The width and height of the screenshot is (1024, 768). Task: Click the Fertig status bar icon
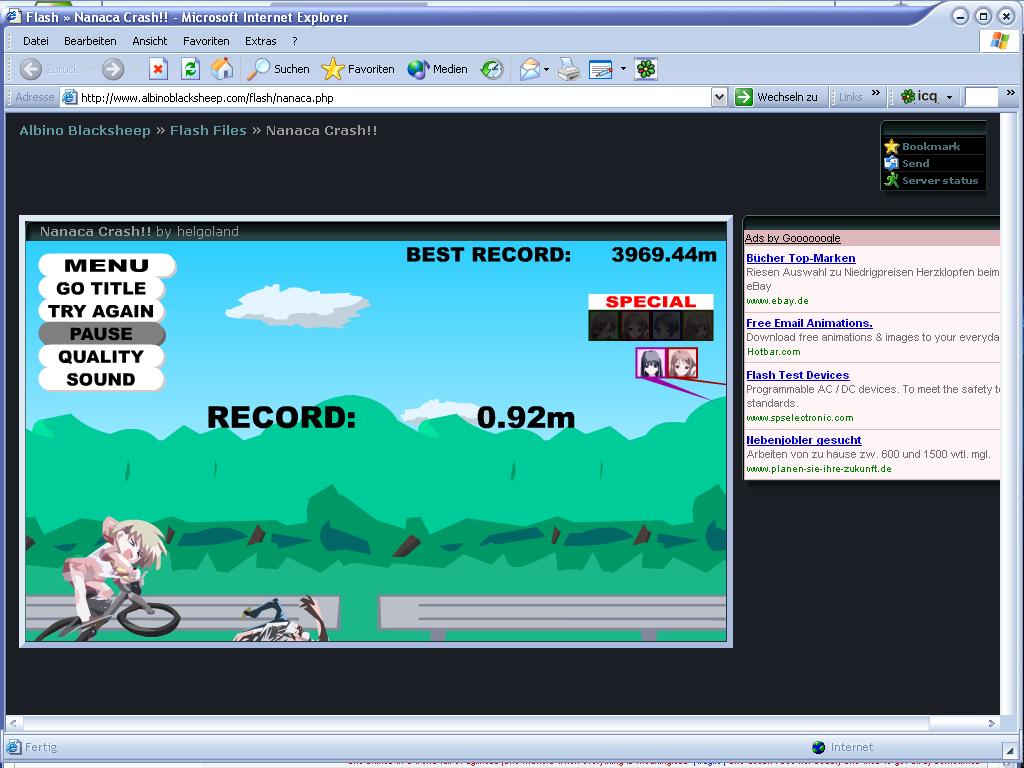pyautogui.click(x=14, y=747)
